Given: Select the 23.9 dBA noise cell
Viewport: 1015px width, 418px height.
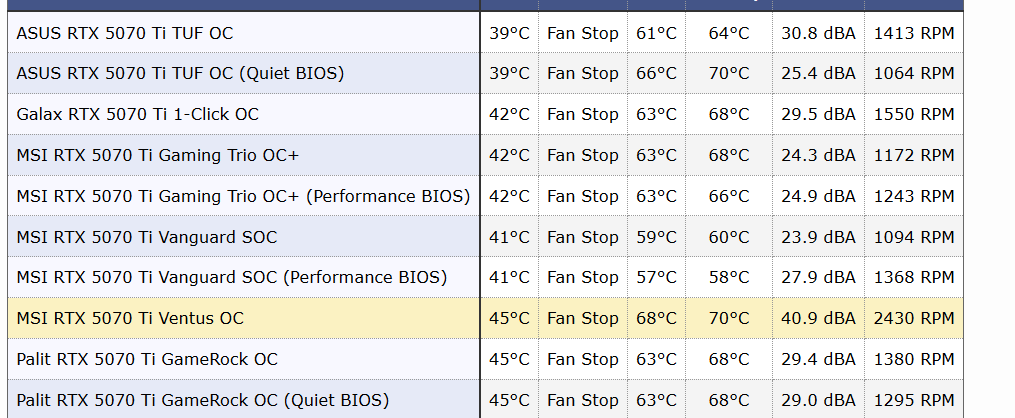Looking at the screenshot, I should pos(818,237).
